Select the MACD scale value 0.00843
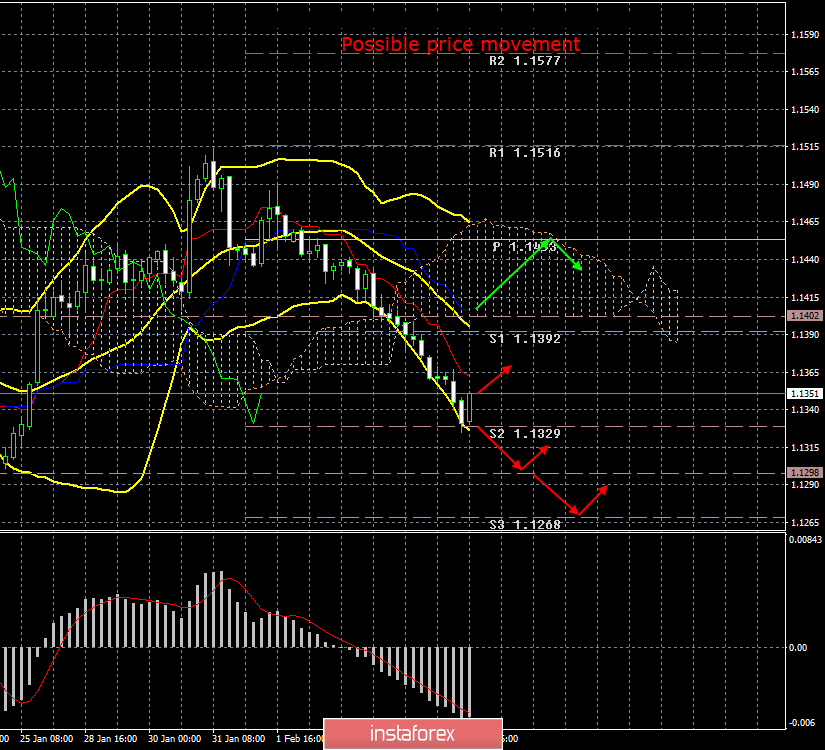Viewport: 825px width, 750px height. [805, 539]
